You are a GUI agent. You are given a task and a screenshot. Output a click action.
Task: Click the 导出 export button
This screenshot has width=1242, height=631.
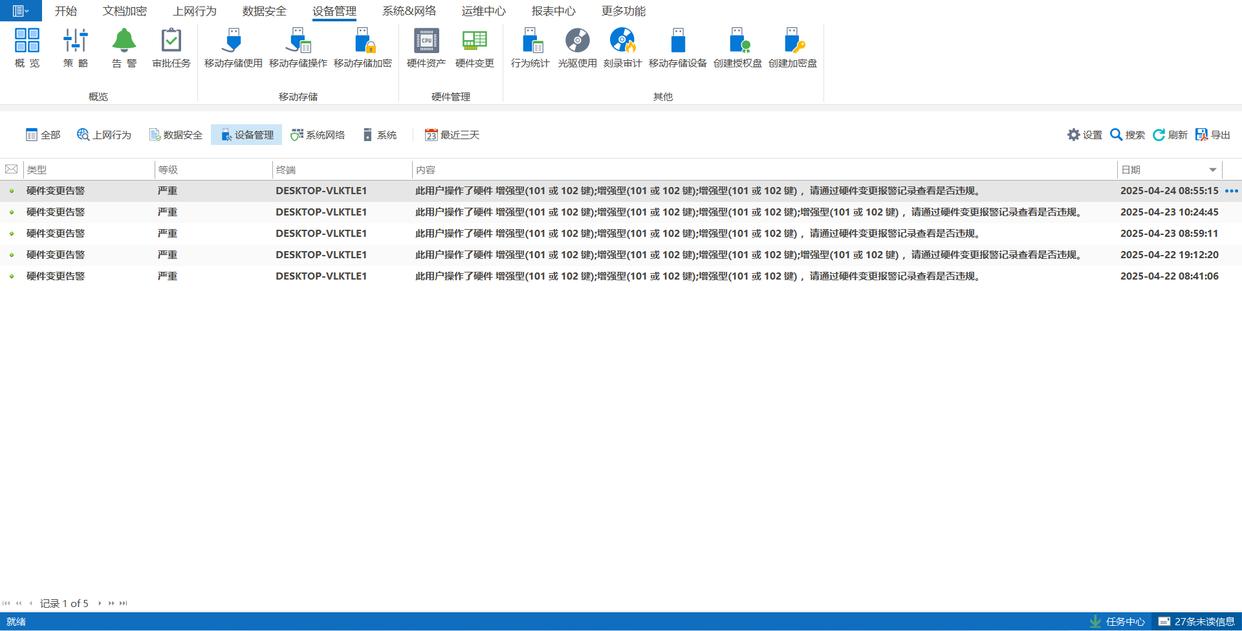pyautogui.click(x=1213, y=135)
